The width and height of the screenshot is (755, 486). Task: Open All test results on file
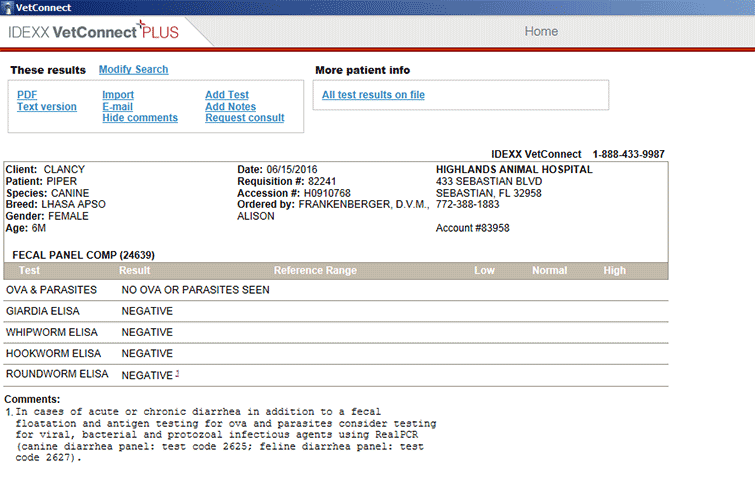pos(373,95)
